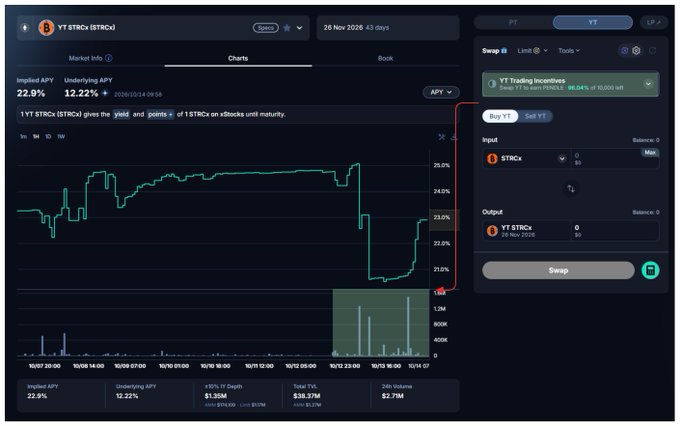Click the gift icon beside Swap
Viewport: 680px width, 426px height.
tap(504, 51)
